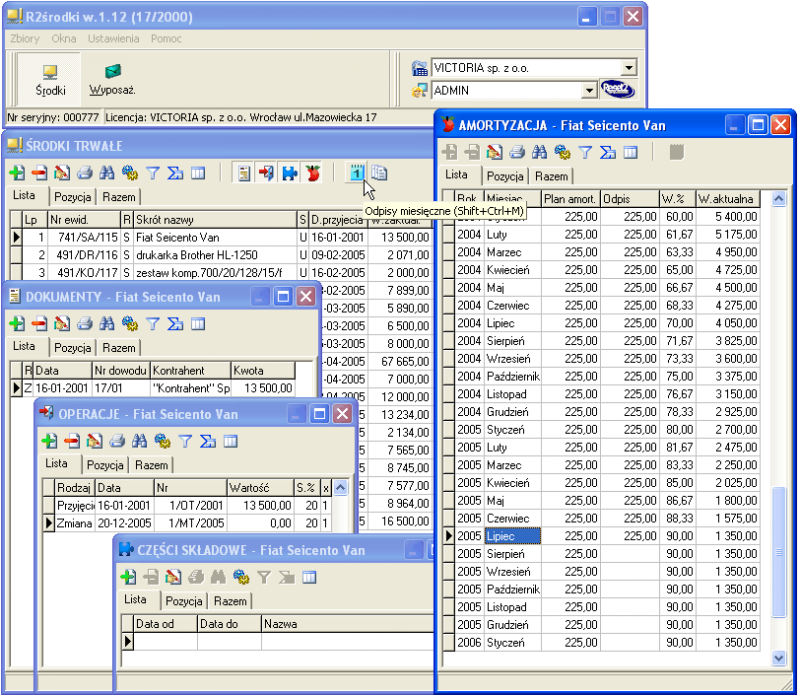The height and width of the screenshot is (695, 800).
Task: Click 'Kontrahent' column header in DOKUMENTY
Action: [x=191, y=370]
